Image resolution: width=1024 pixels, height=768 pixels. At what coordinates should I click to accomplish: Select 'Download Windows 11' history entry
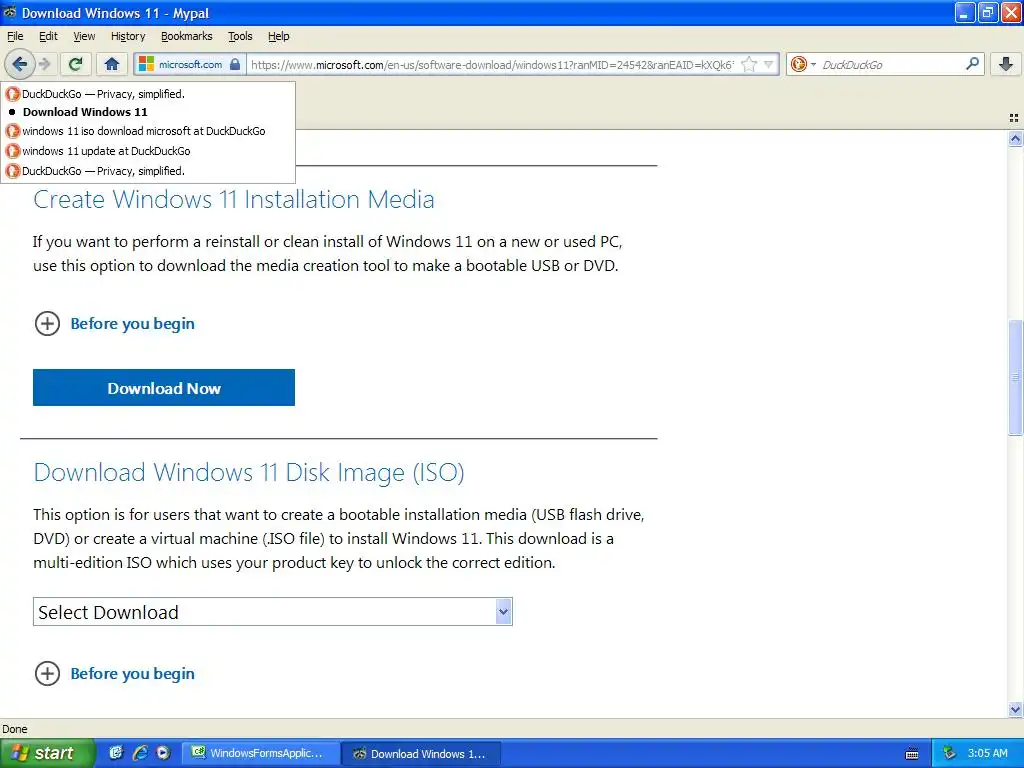(x=148, y=112)
